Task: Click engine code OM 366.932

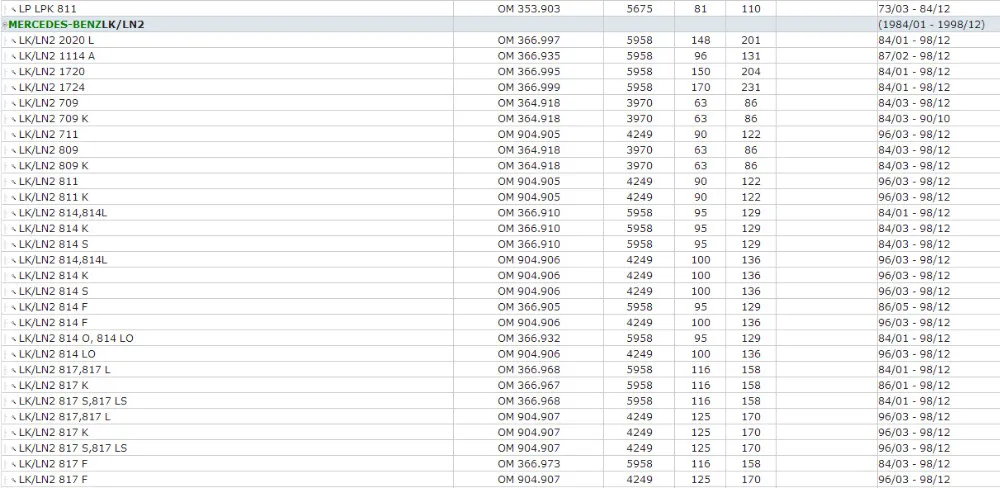Action: (x=529, y=338)
